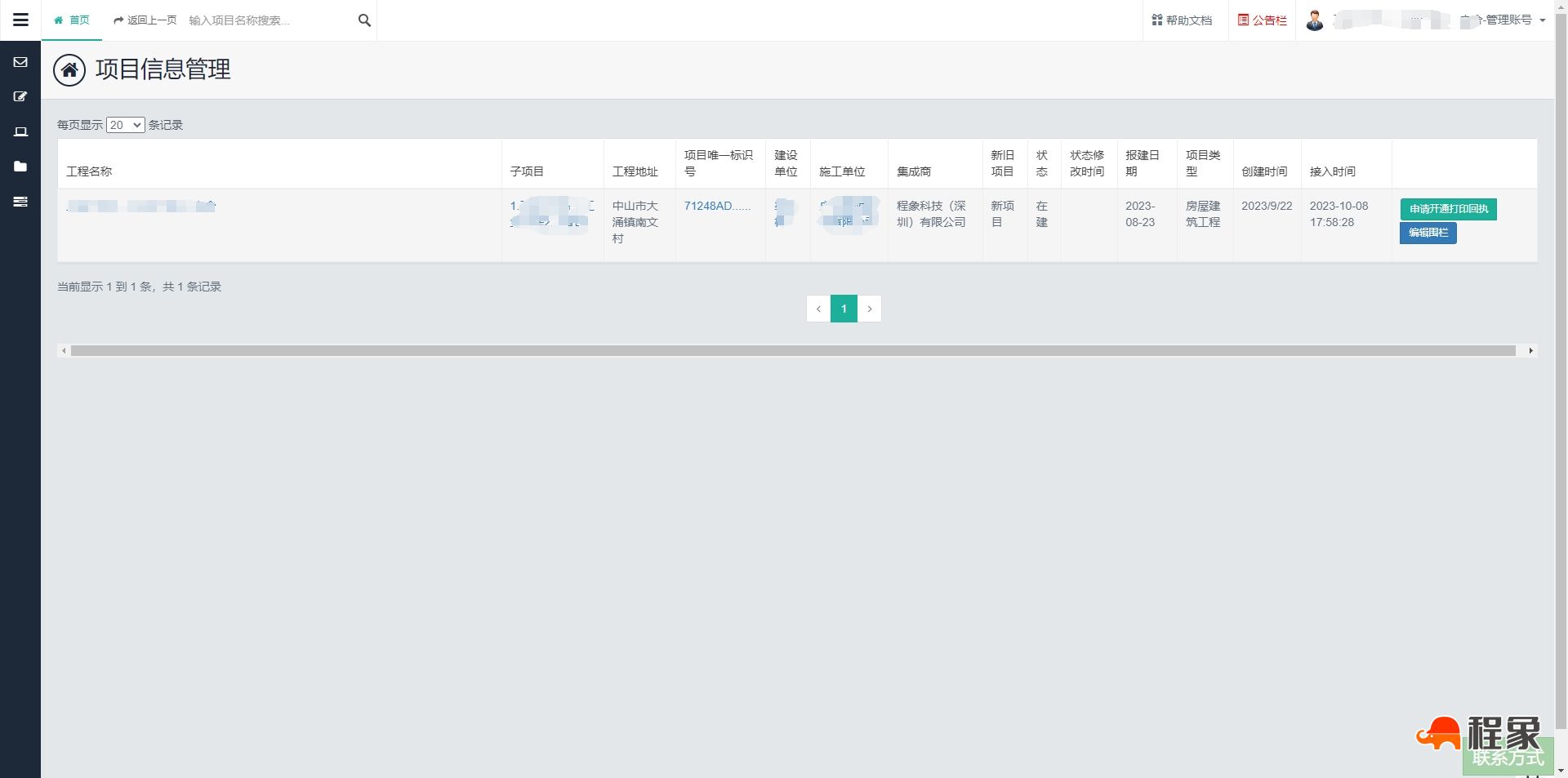Open the 公告栏 bulletin board

pyautogui.click(x=1262, y=20)
